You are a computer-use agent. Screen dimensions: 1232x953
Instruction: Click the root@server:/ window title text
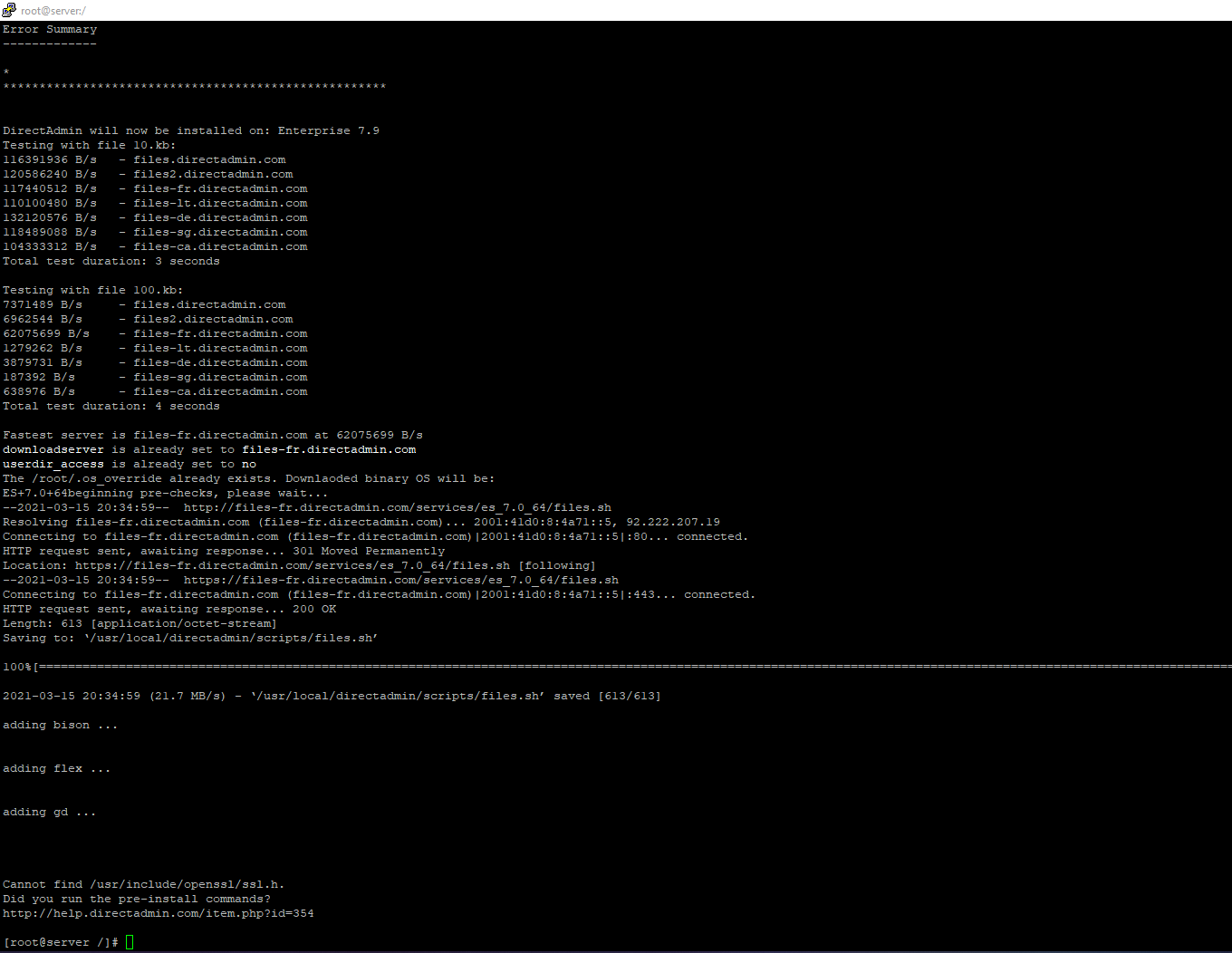point(53,11)
